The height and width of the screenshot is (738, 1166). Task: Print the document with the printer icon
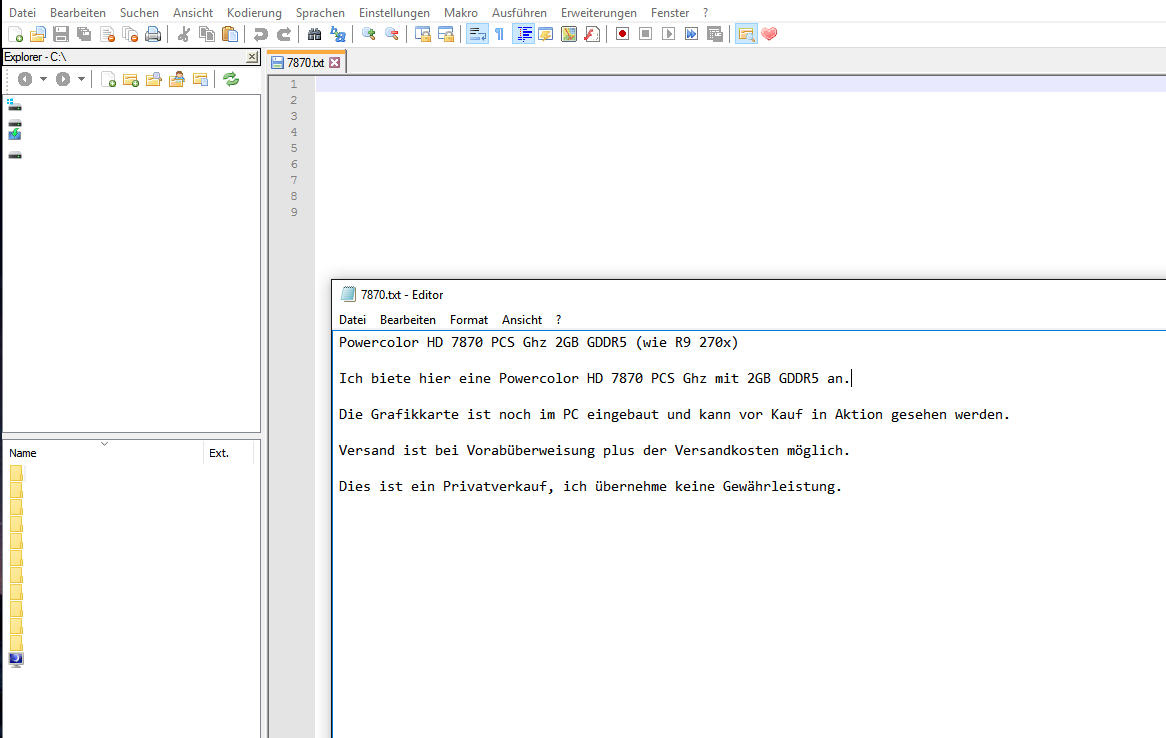point(153,34)
